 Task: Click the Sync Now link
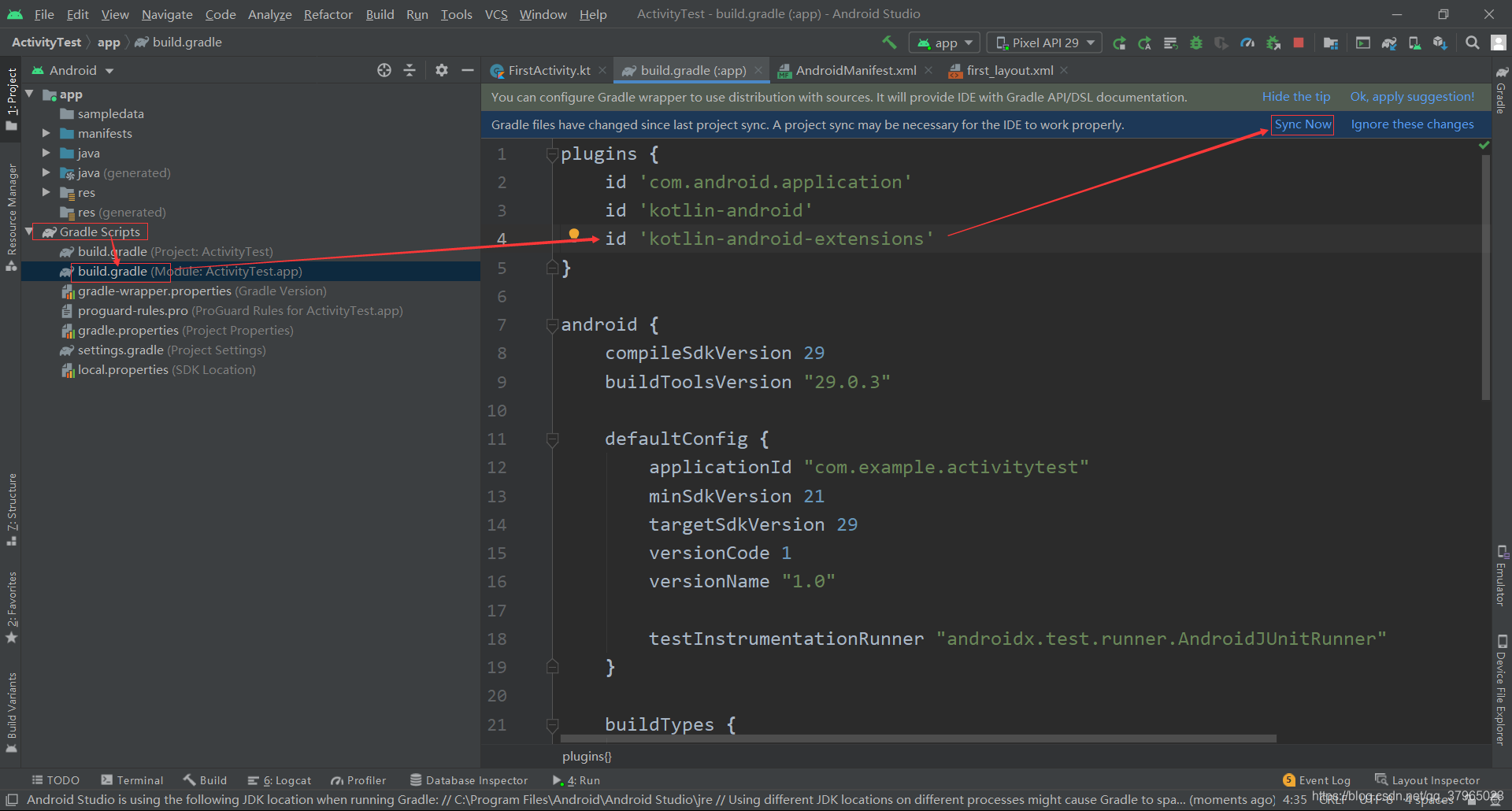click(1302, 124)
